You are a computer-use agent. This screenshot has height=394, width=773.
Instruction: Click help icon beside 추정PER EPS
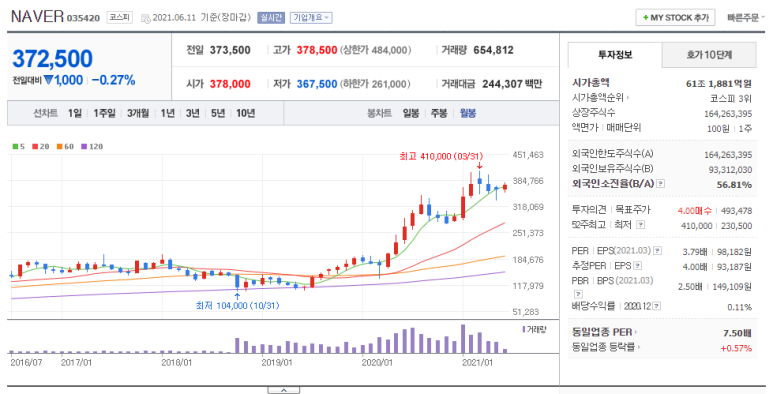pos(637,265)
